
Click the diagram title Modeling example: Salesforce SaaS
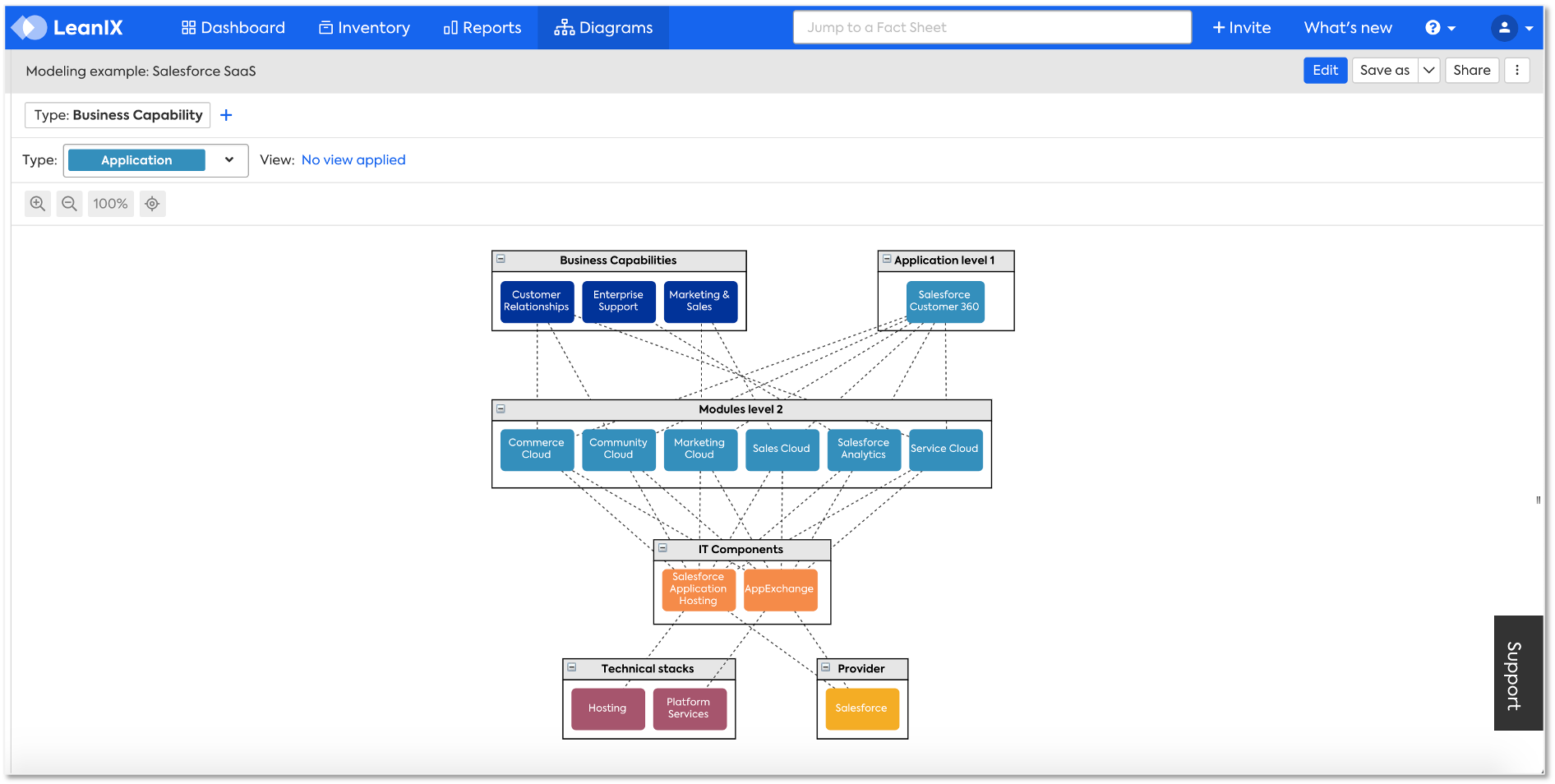click(x=141, y=71)
